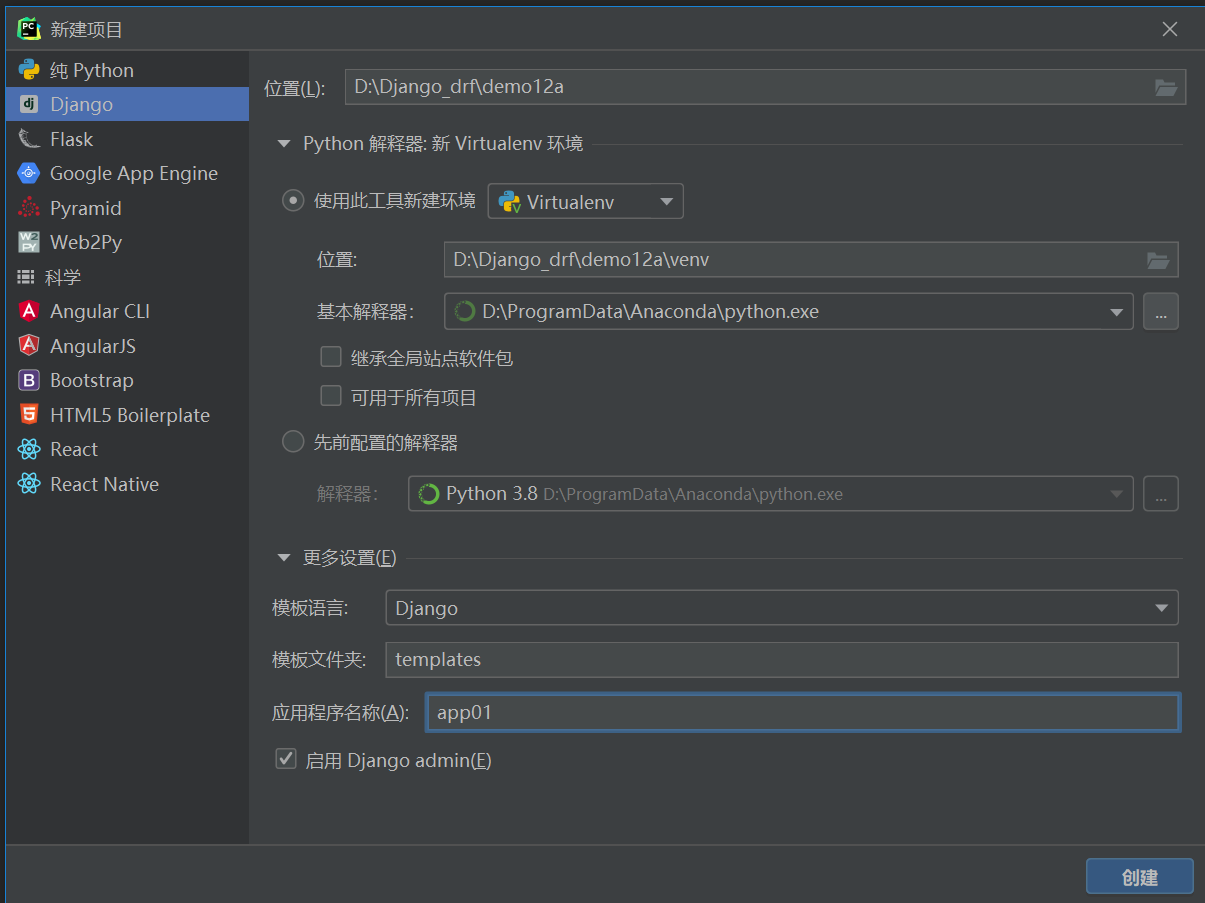Select Web2Py project type
Image resolution: width=1205 pixels, height=903 pixels.
point(127,242)
